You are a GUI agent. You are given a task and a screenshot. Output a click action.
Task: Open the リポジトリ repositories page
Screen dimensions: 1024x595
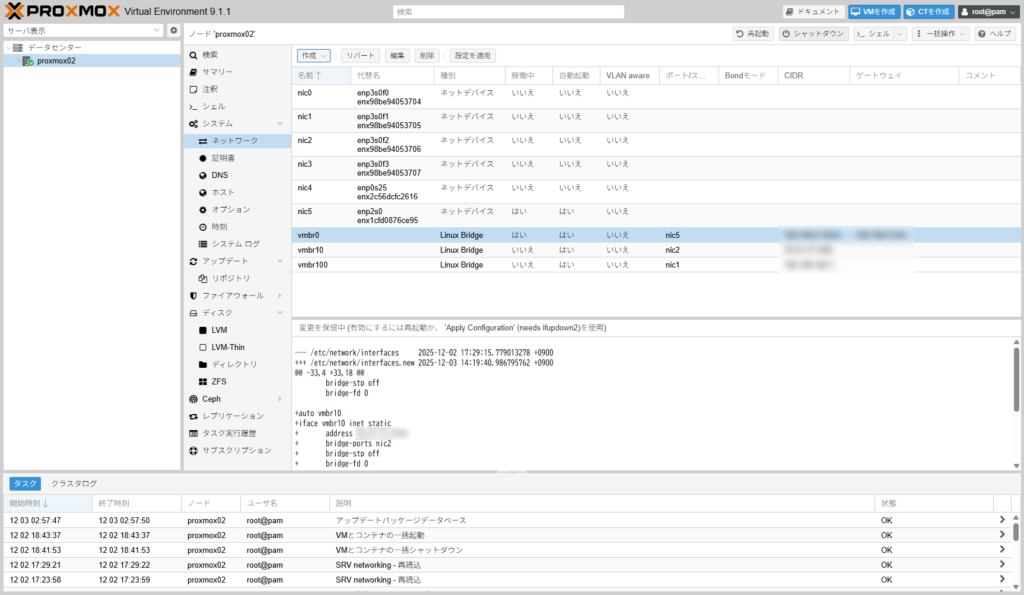230,278
